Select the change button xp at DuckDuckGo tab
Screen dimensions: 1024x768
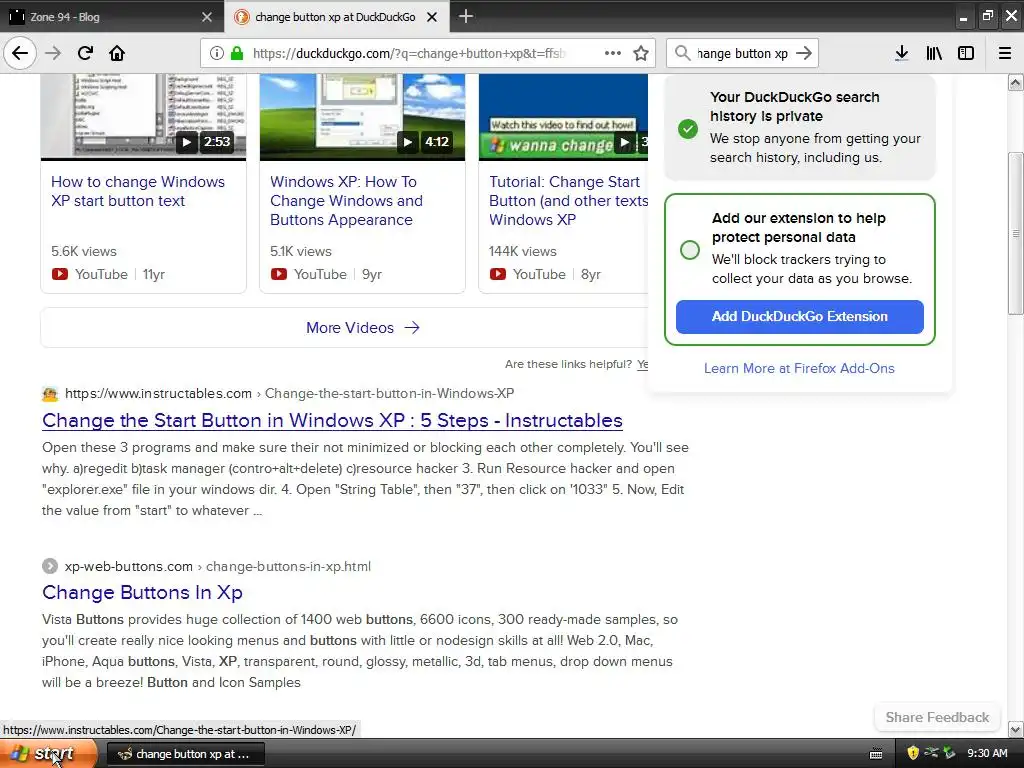pos(335,17)
